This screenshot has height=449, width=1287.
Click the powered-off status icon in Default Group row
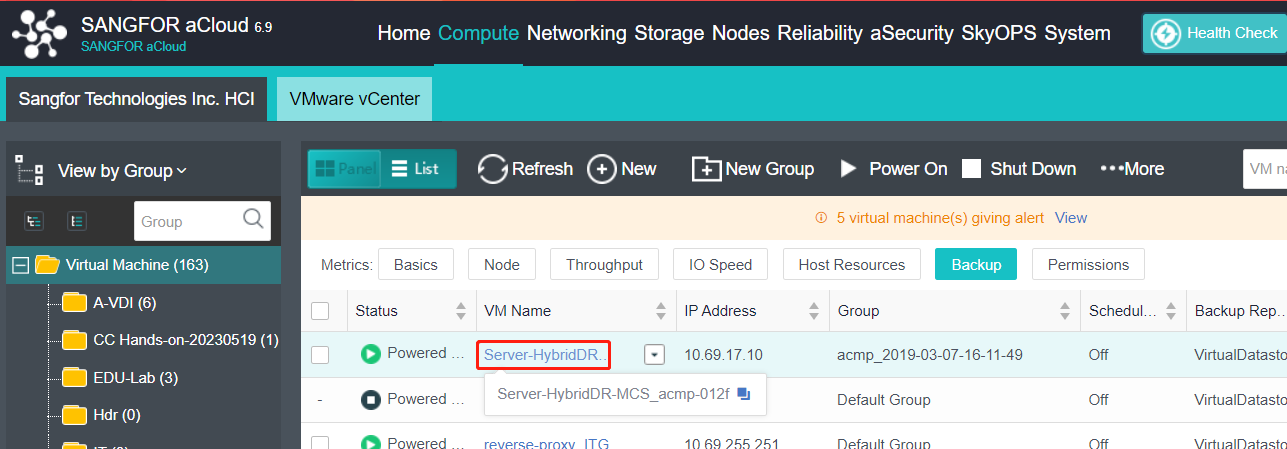tap(371, 400)
